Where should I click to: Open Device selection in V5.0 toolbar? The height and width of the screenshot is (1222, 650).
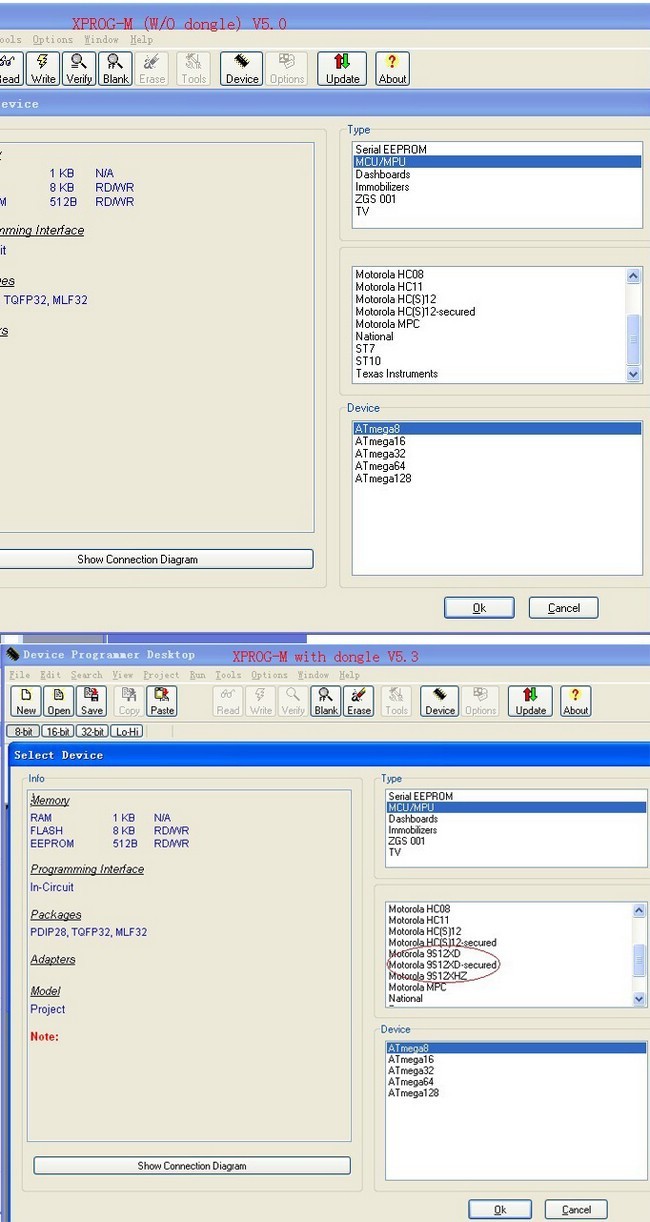pos(242,68)
